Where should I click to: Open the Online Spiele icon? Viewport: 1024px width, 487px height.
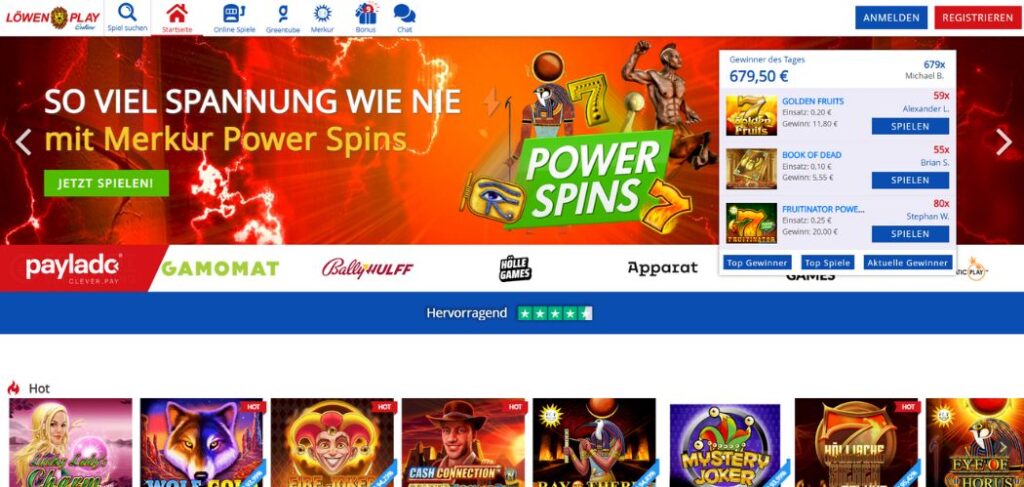[x=234, y=13]
